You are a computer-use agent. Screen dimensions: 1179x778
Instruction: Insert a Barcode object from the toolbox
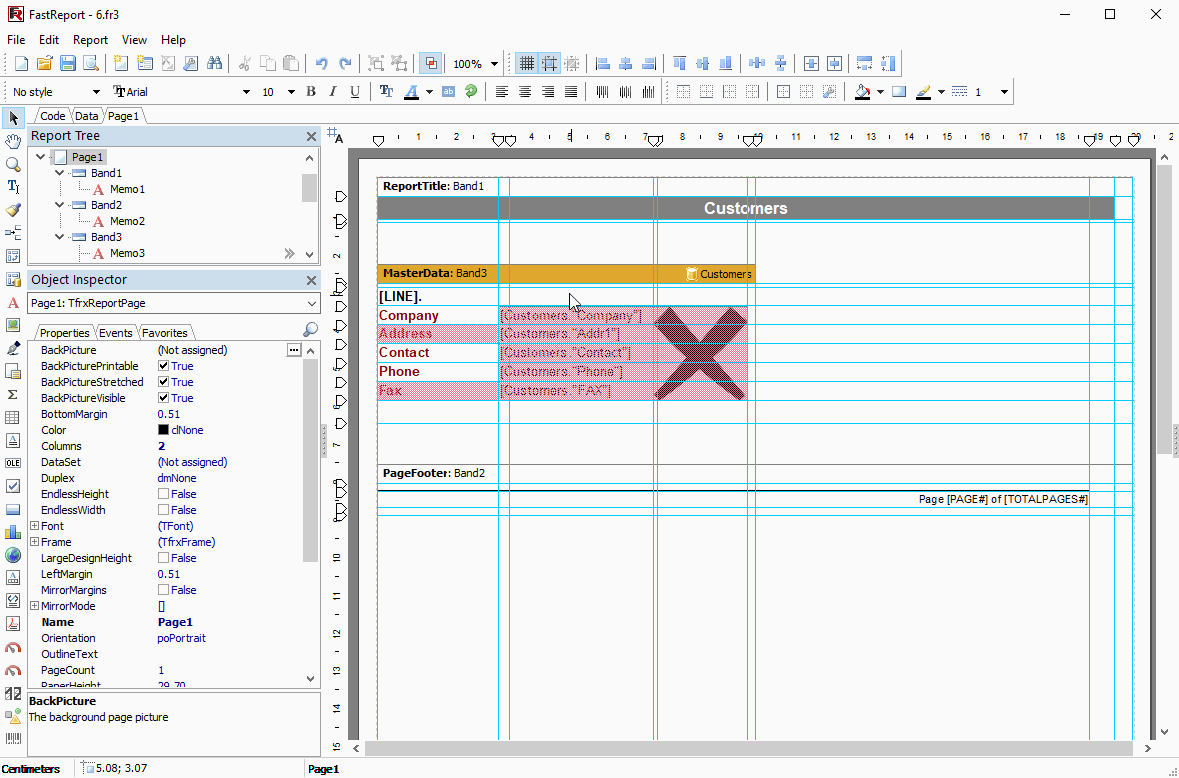click(x=13, y=740)
